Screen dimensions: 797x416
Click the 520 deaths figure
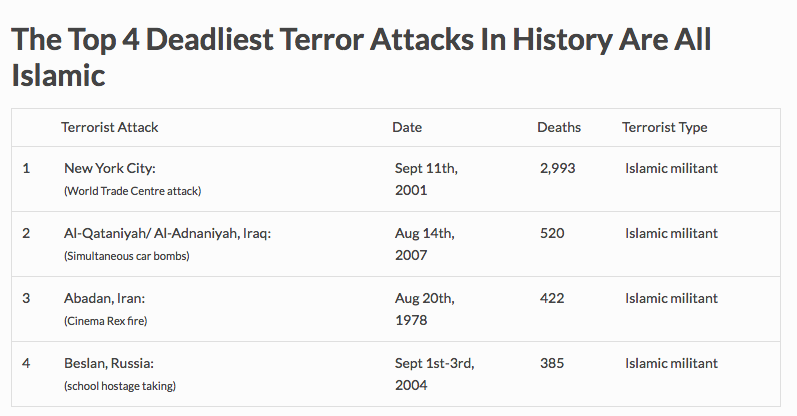pyautogui.click(x=552, y=233)
